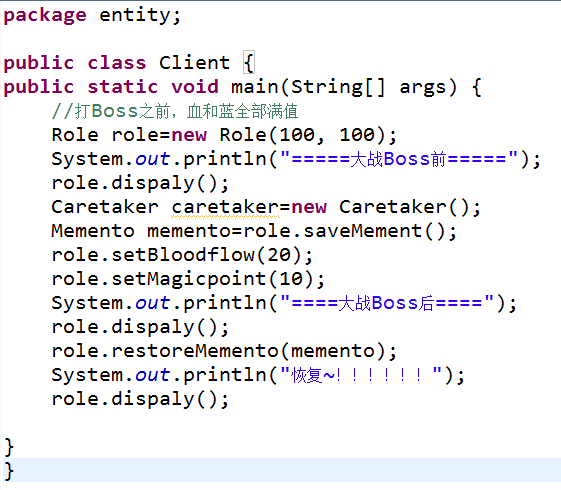The height and width of the screenshot is (490, 561).
Task: Click the println line with '大战Boss后'
Action: (284, 303)
